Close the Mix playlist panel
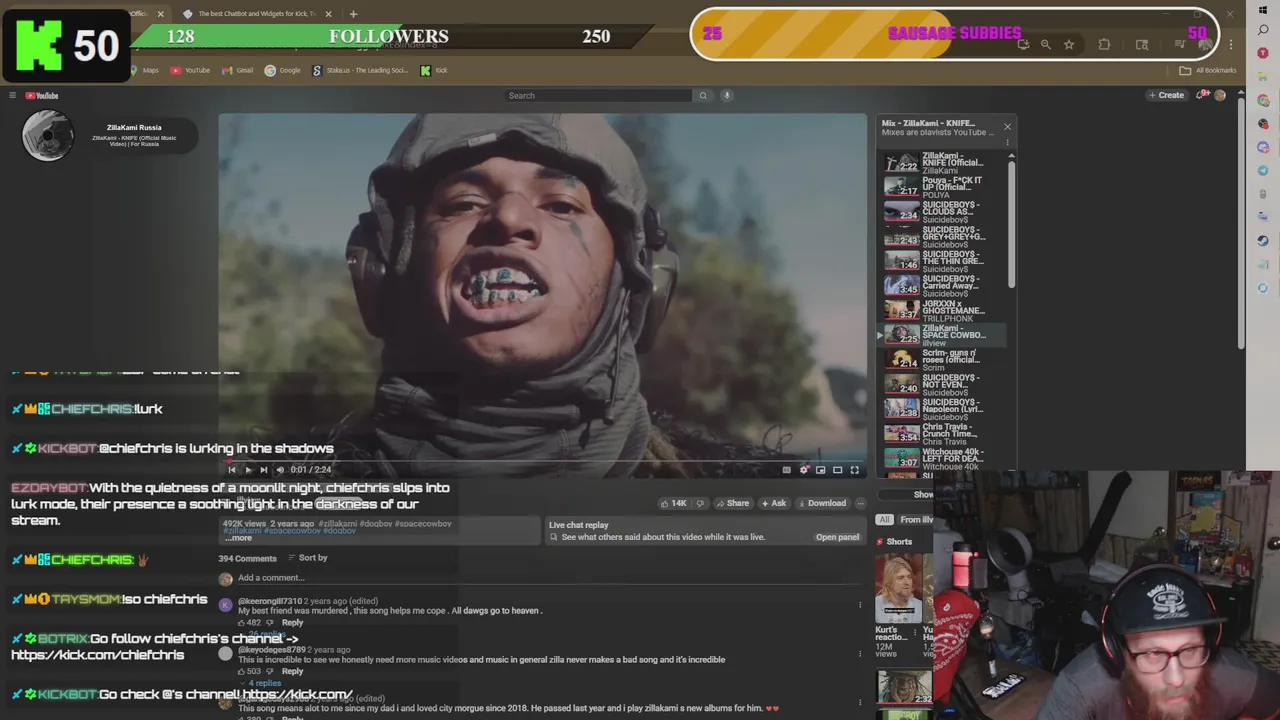Image resolution: width=1280 pixels, height=720 pixels. tap(1007, 126)
